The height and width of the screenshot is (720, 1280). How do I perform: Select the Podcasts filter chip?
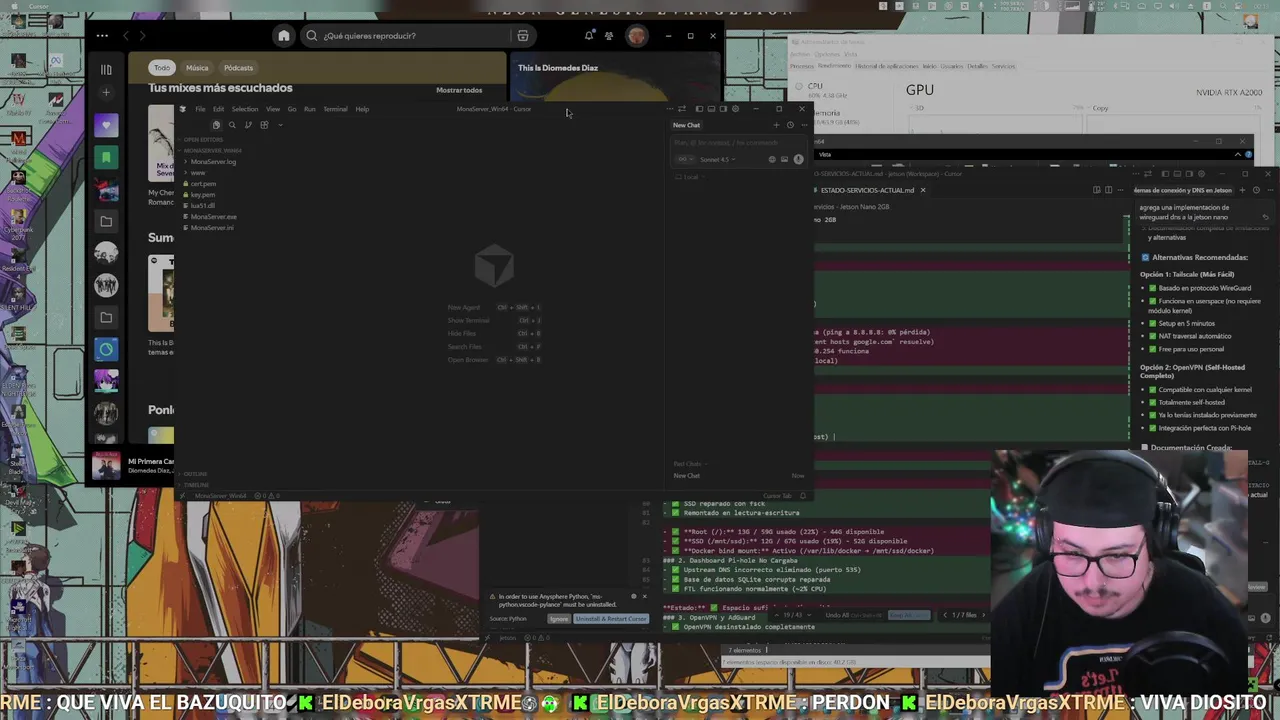point(238,68)
